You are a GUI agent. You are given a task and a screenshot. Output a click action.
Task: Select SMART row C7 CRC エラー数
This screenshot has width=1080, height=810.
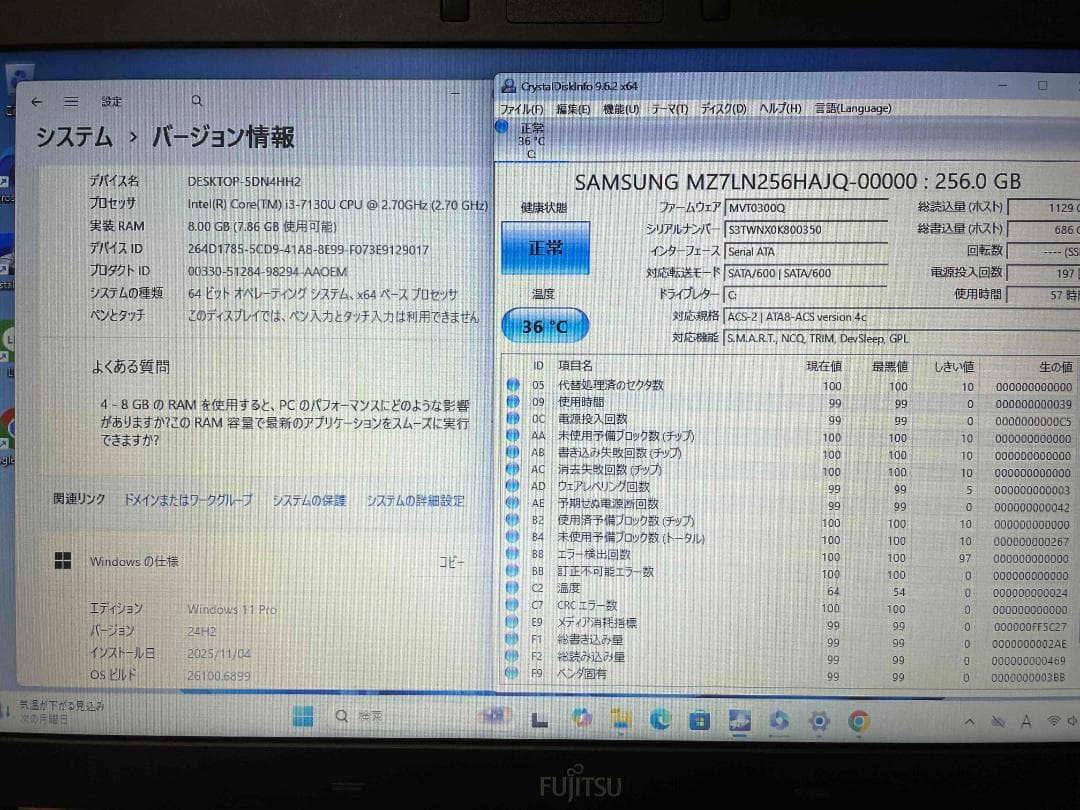[789, 606]
